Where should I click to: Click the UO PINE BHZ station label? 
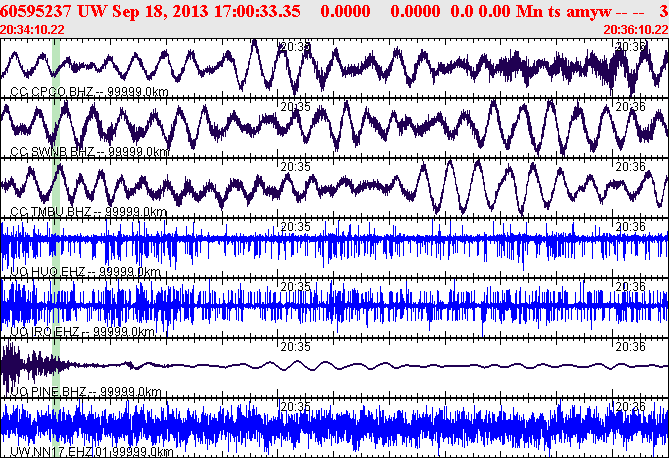coord(86,392)
